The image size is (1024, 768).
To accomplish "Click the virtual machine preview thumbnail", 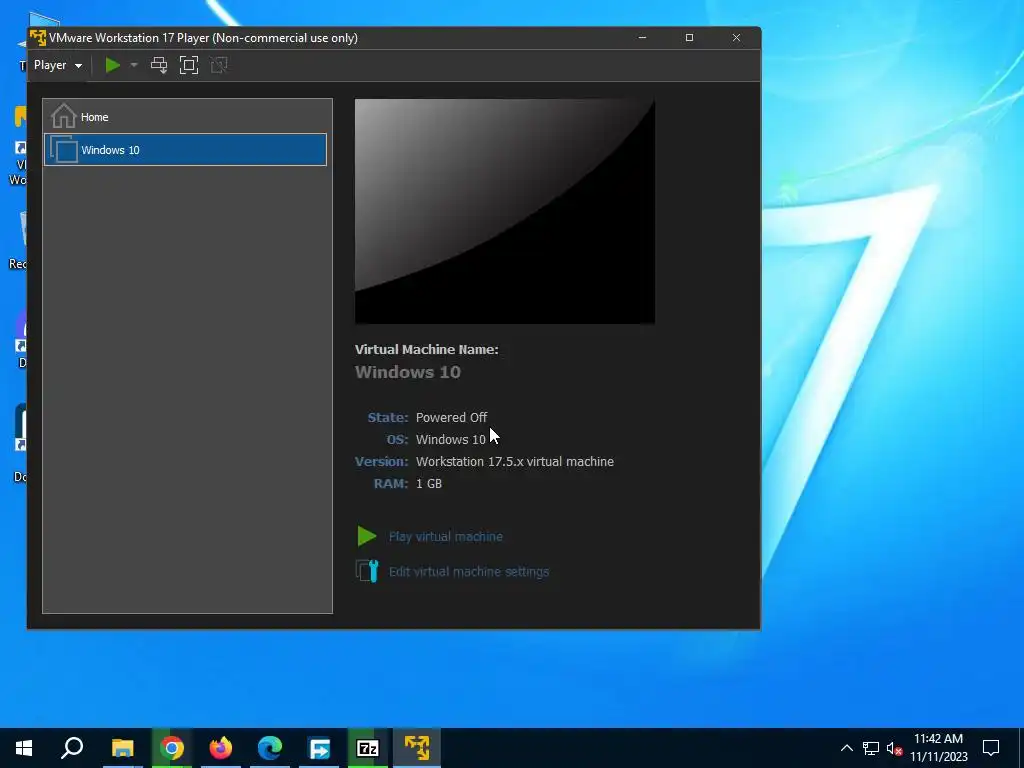I will (x=505, y=211).
